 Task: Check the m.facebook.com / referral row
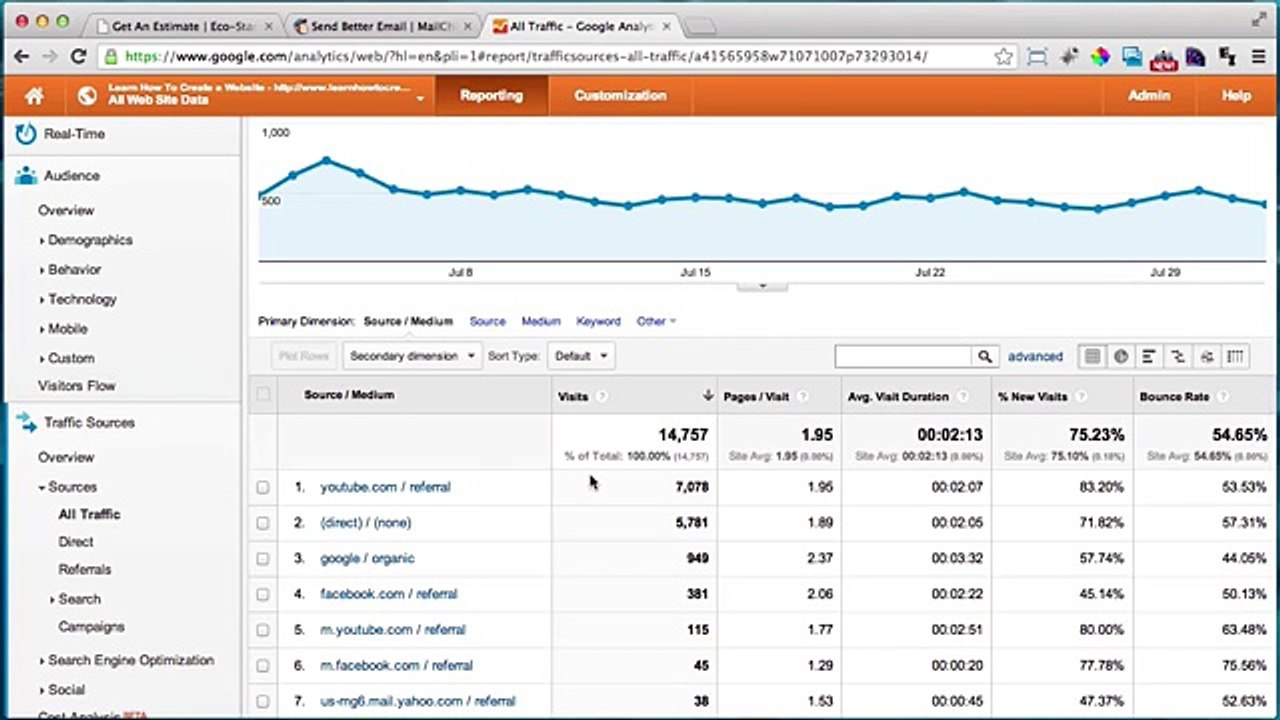click(263, 666)
